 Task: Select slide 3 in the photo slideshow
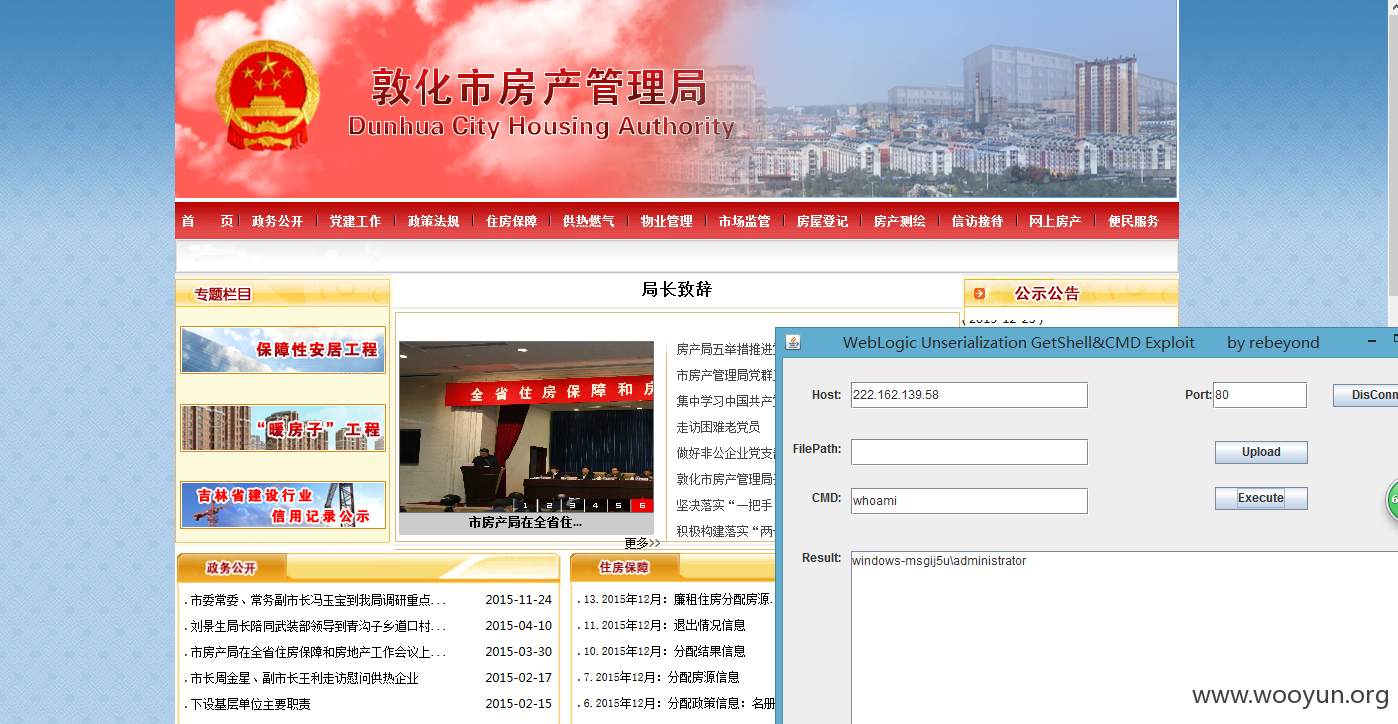pyautogui.click(x=572, y=505)
